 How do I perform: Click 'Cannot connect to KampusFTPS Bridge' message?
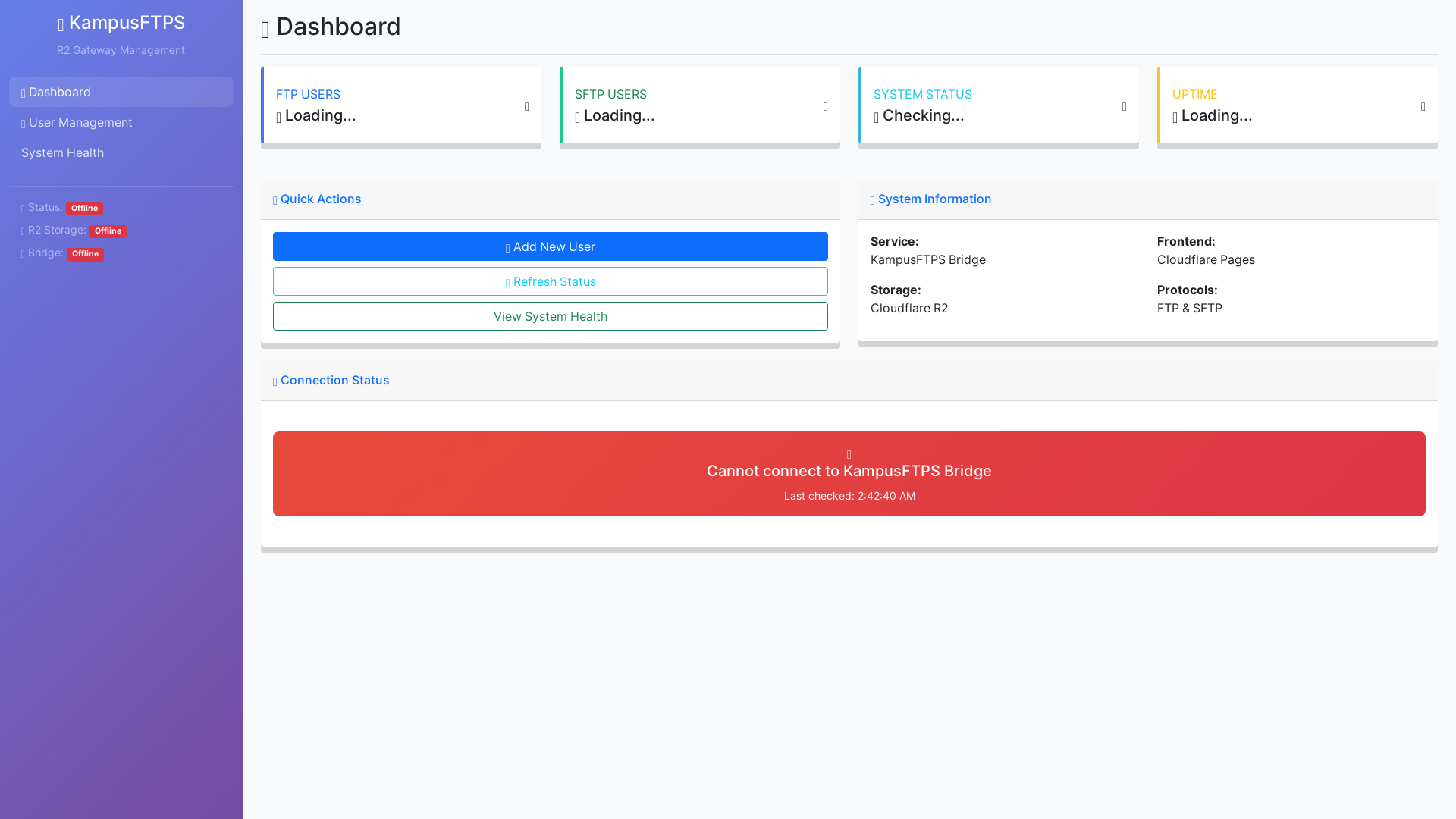click(849, 471)
